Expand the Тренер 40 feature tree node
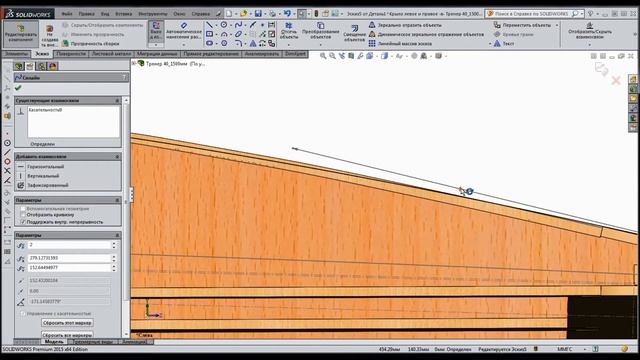The height and width of the screenshot is (360, 640). click(134, 63)
